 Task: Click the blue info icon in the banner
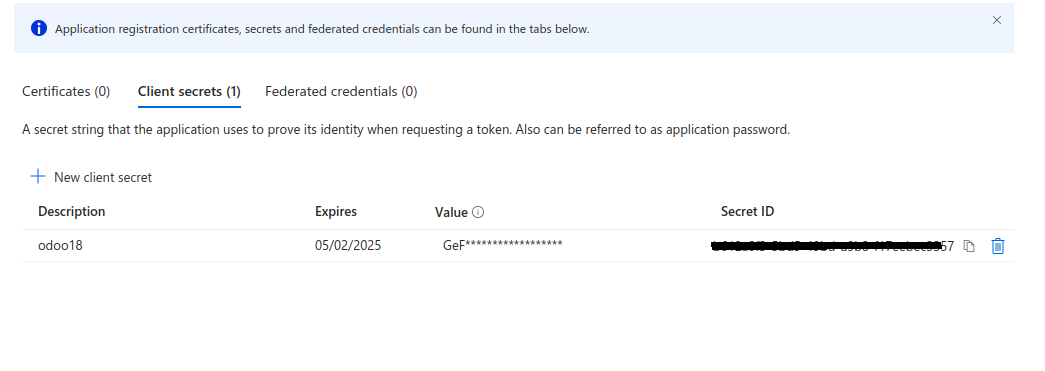coord(39,29)
